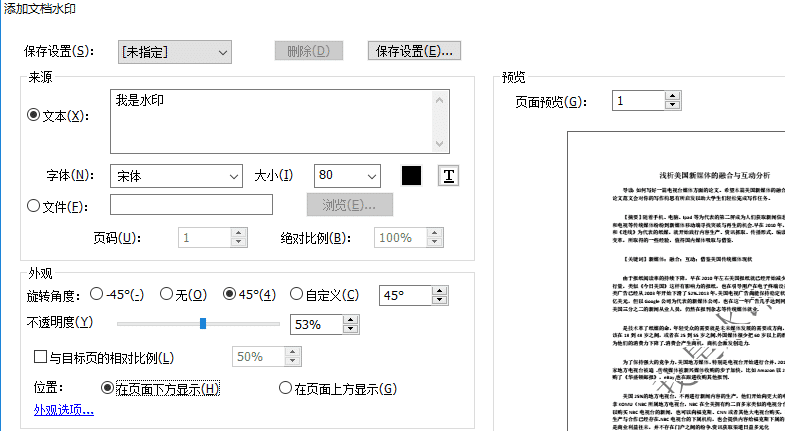Click the custom rotation 45° value field
The image size is (785, 431).
click(x=405, y=296)
